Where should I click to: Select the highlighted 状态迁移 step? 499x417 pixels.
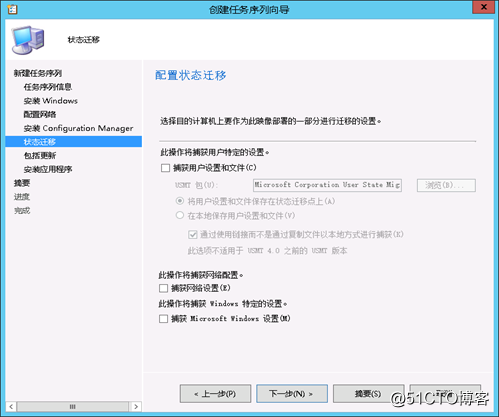[x=73, y=142]
